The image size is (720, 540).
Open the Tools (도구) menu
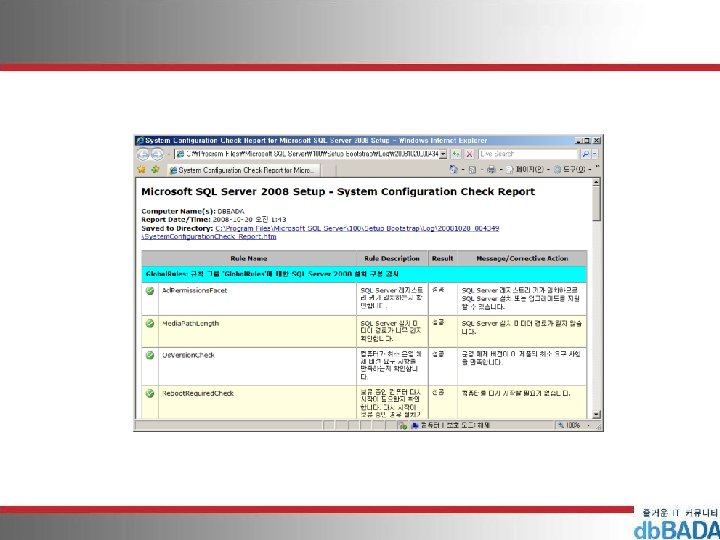(x=570, y=170)
